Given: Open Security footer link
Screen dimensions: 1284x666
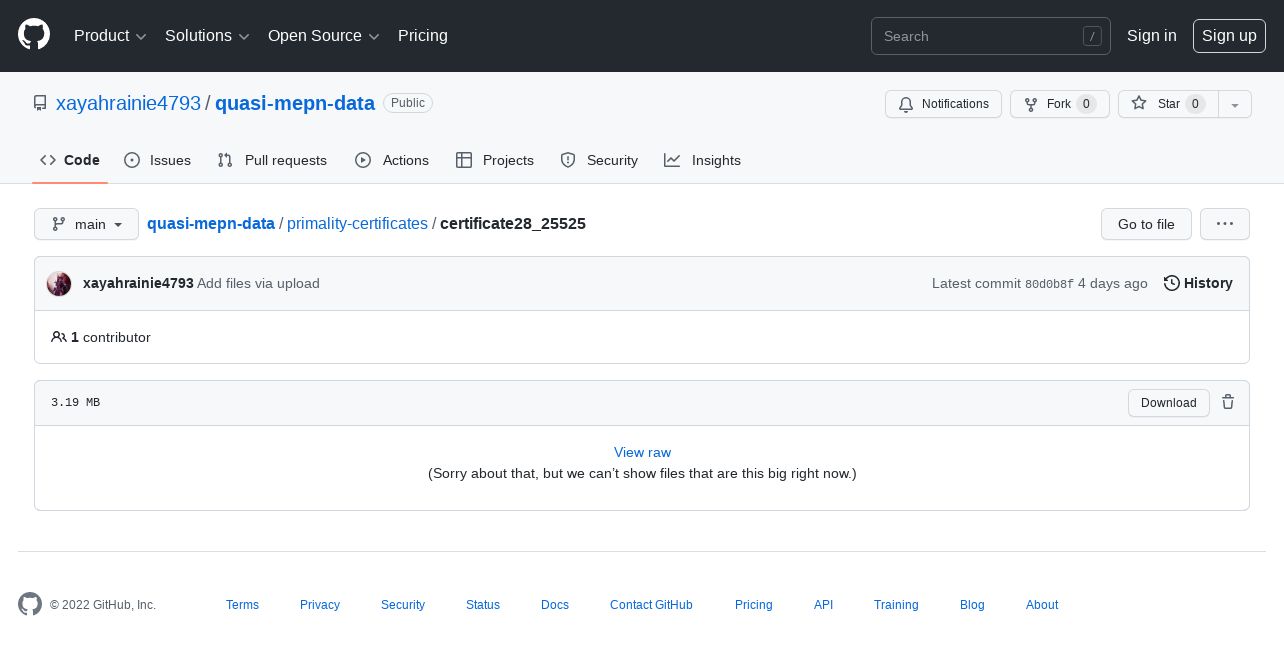Looking at the screenshot, I should pos(403,605).
